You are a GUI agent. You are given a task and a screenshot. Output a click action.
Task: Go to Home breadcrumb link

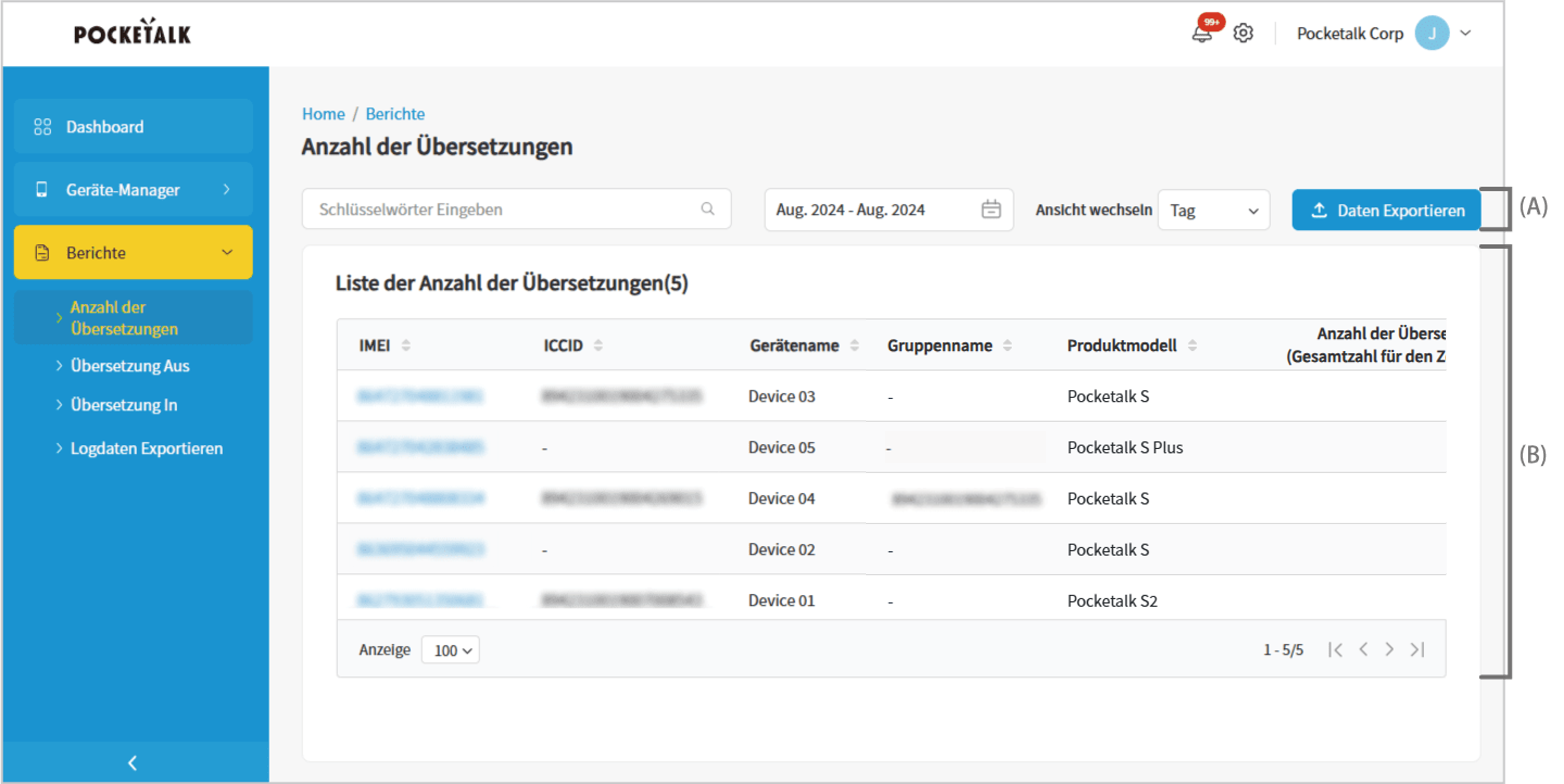[x=323, y=113]
